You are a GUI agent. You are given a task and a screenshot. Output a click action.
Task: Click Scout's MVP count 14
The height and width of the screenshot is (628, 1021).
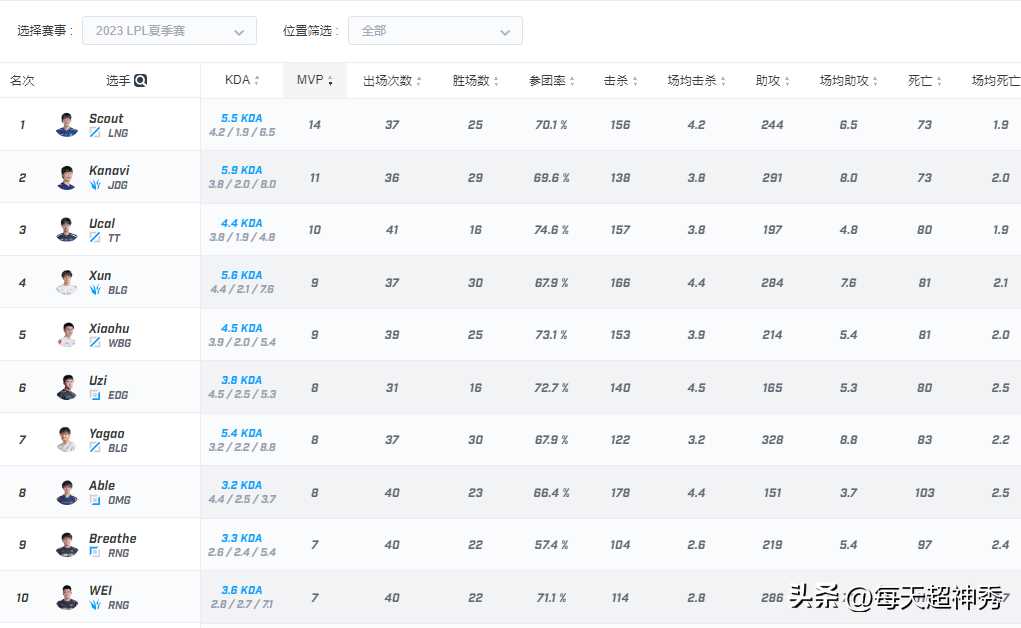point(315,124)
